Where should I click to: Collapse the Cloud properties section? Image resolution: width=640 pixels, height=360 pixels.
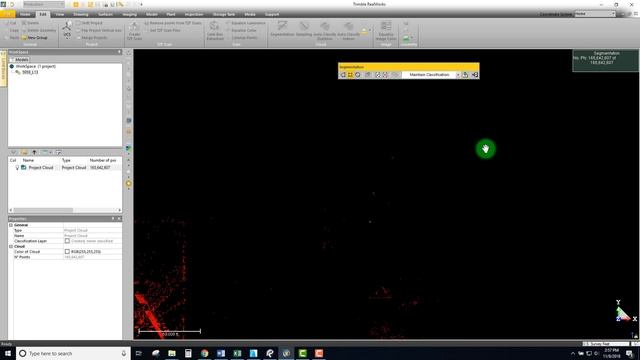point(11,247)
